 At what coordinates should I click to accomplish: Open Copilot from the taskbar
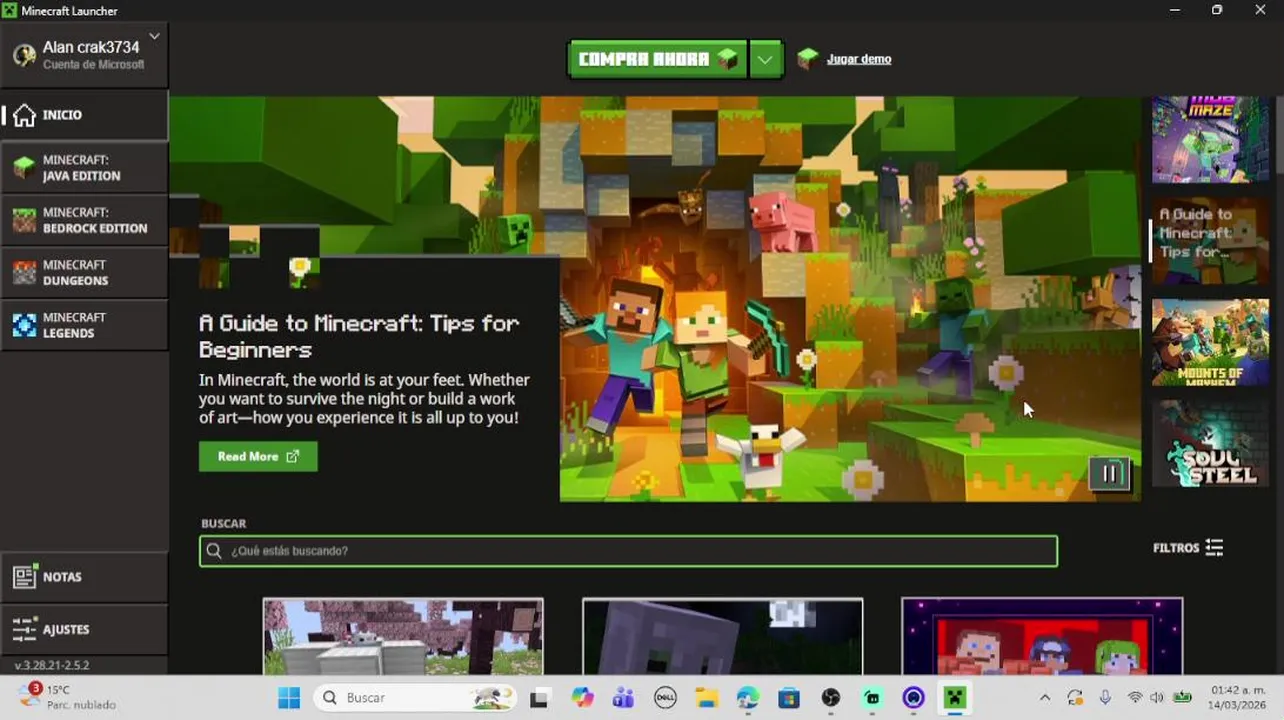[582, 698]
